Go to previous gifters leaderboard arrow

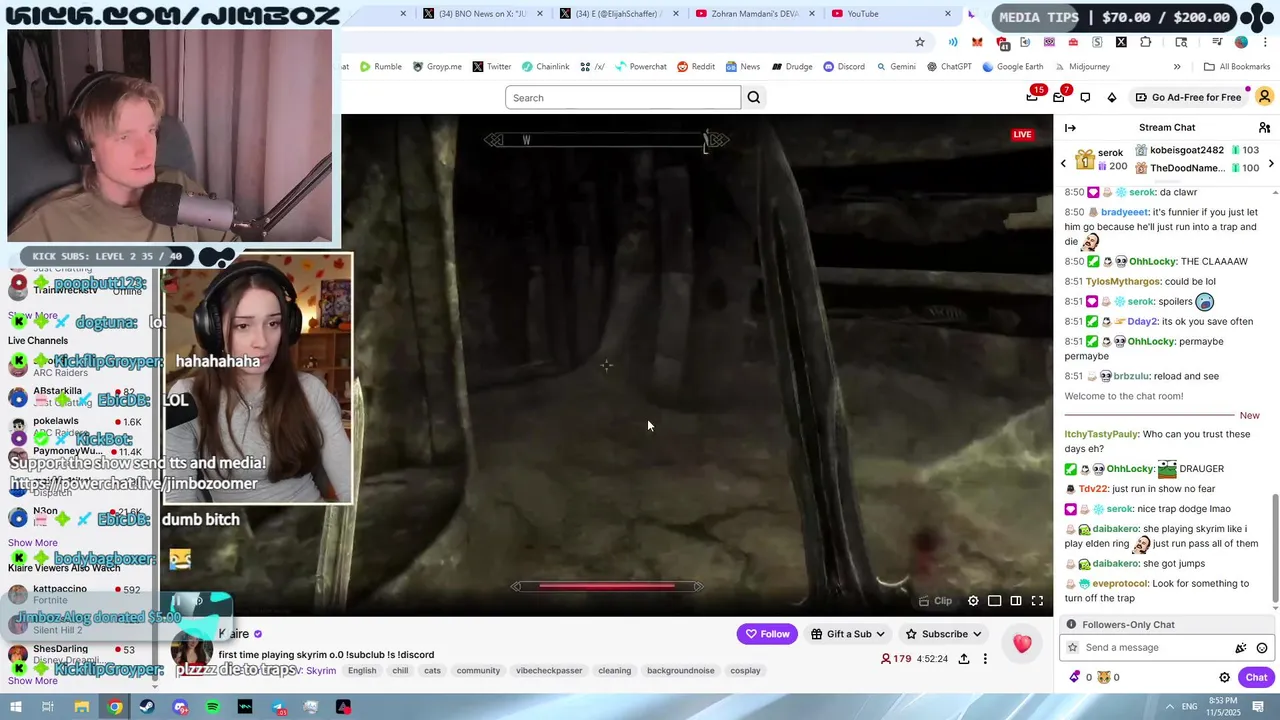pos(1064,162)
